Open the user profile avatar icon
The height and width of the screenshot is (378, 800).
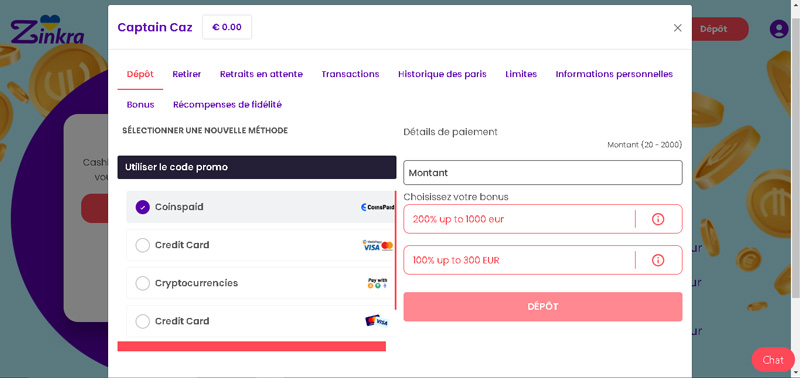point(779,29)
